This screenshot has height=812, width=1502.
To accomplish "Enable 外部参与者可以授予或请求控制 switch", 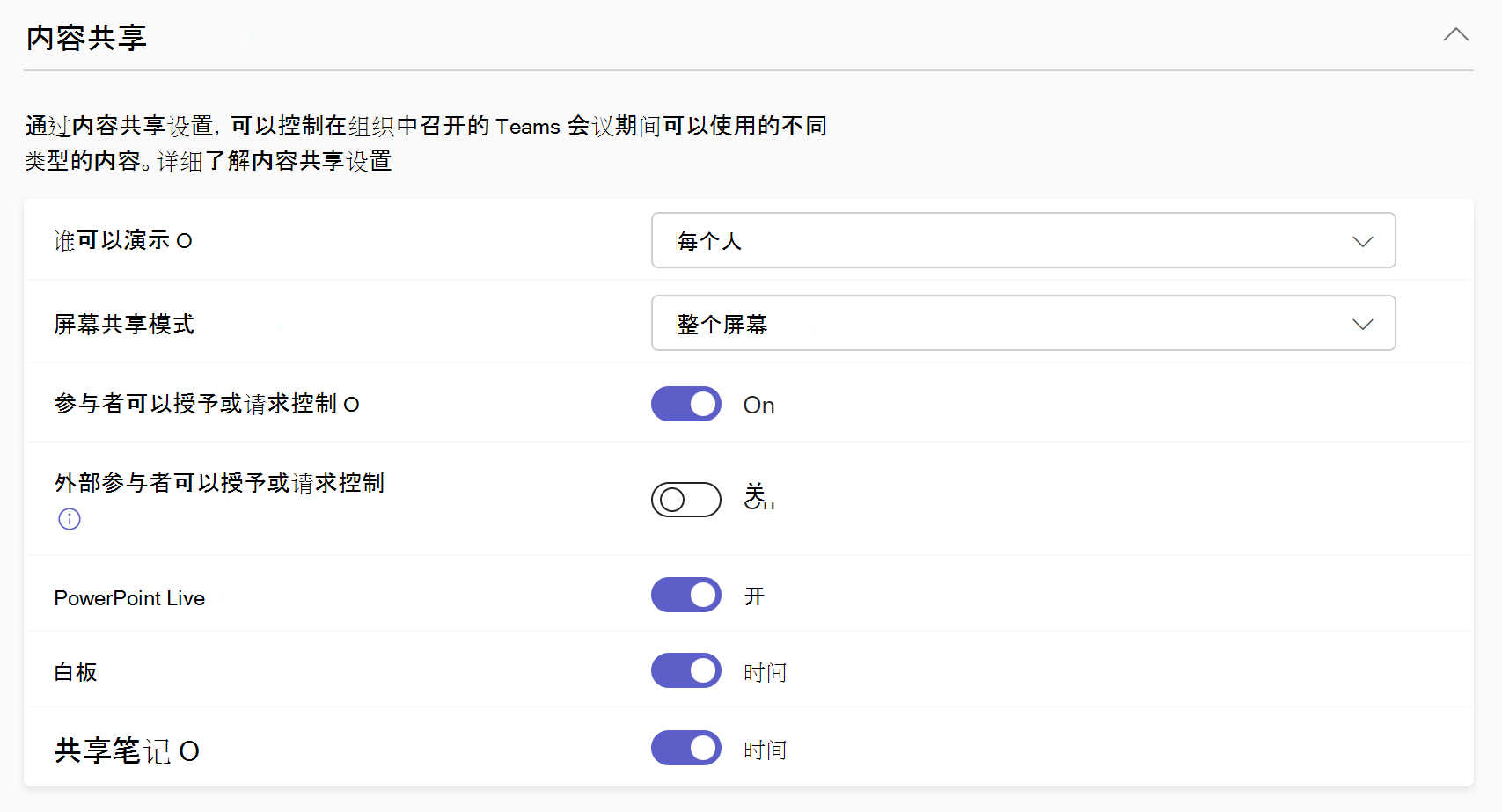I will 686,500.
